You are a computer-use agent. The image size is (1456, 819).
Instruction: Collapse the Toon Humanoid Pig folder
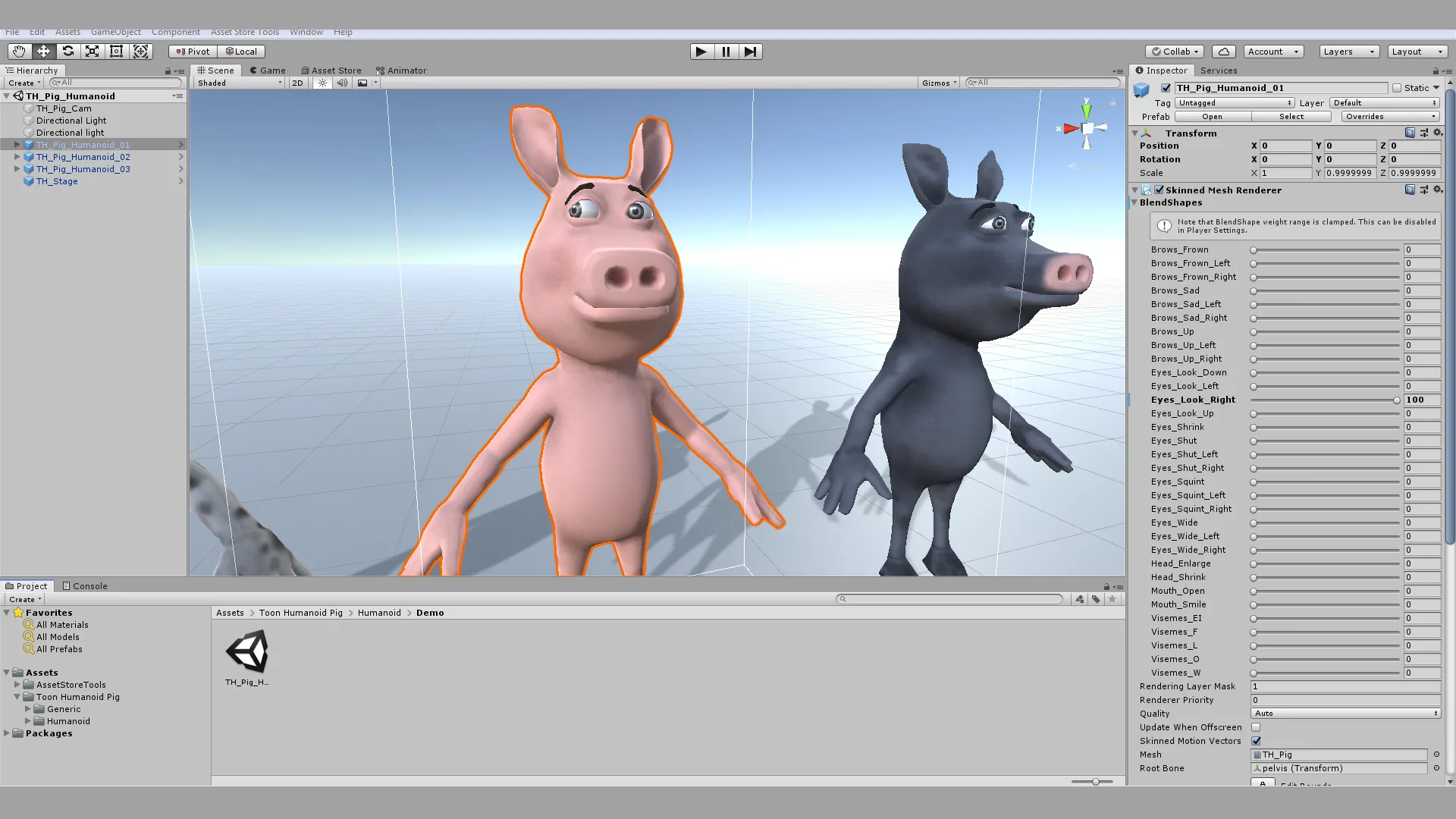click(x=17, y=697)
